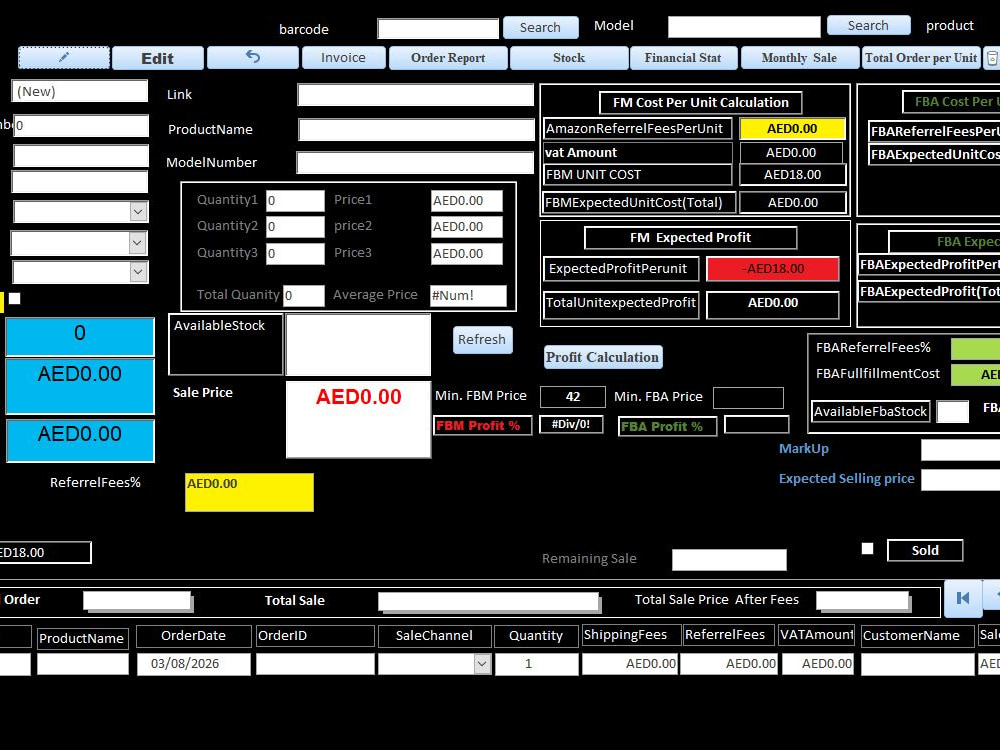Click the Search button next to Model field
1000x750 pixels.
[x=868, y=26]
